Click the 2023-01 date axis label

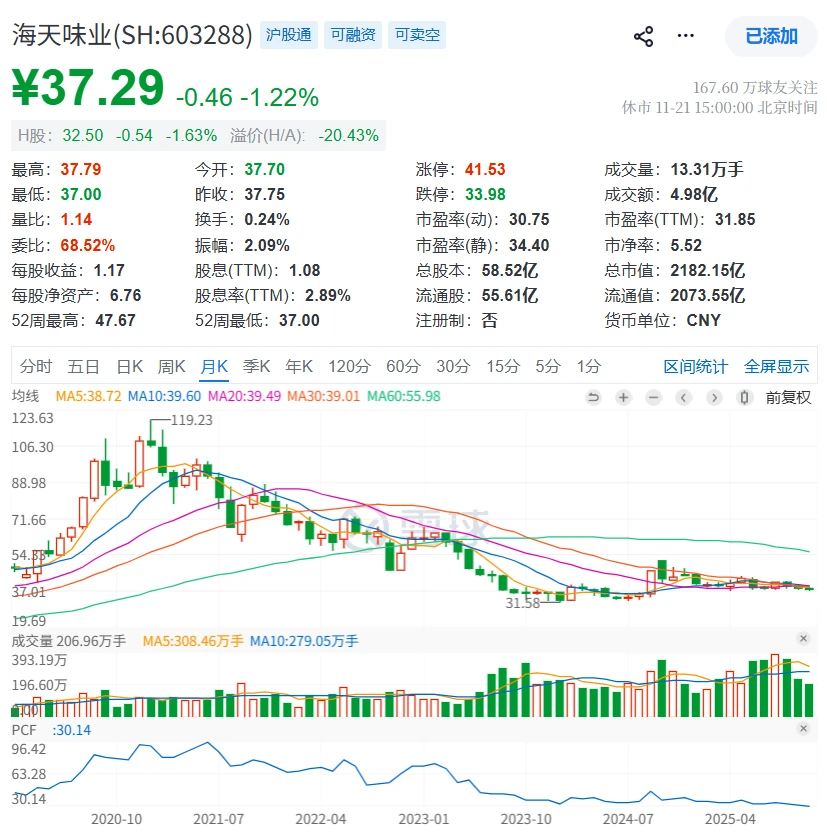tap(423, 819)
